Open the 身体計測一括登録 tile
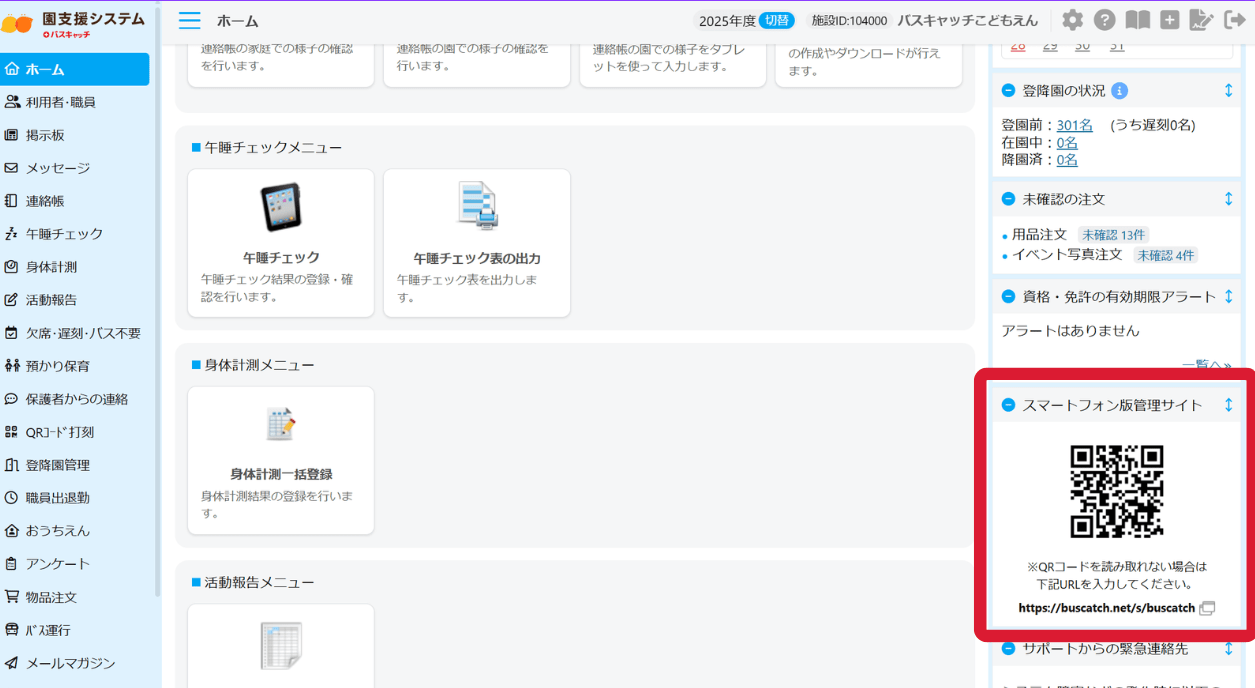The height and width of the screenshot is (688, 1255). point(280,460)
